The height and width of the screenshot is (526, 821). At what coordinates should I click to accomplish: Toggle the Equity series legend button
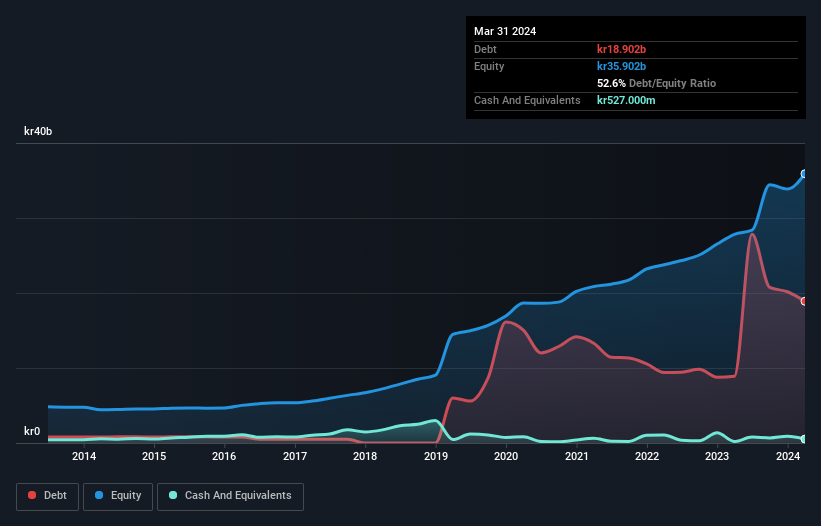[x=118, y=496]
